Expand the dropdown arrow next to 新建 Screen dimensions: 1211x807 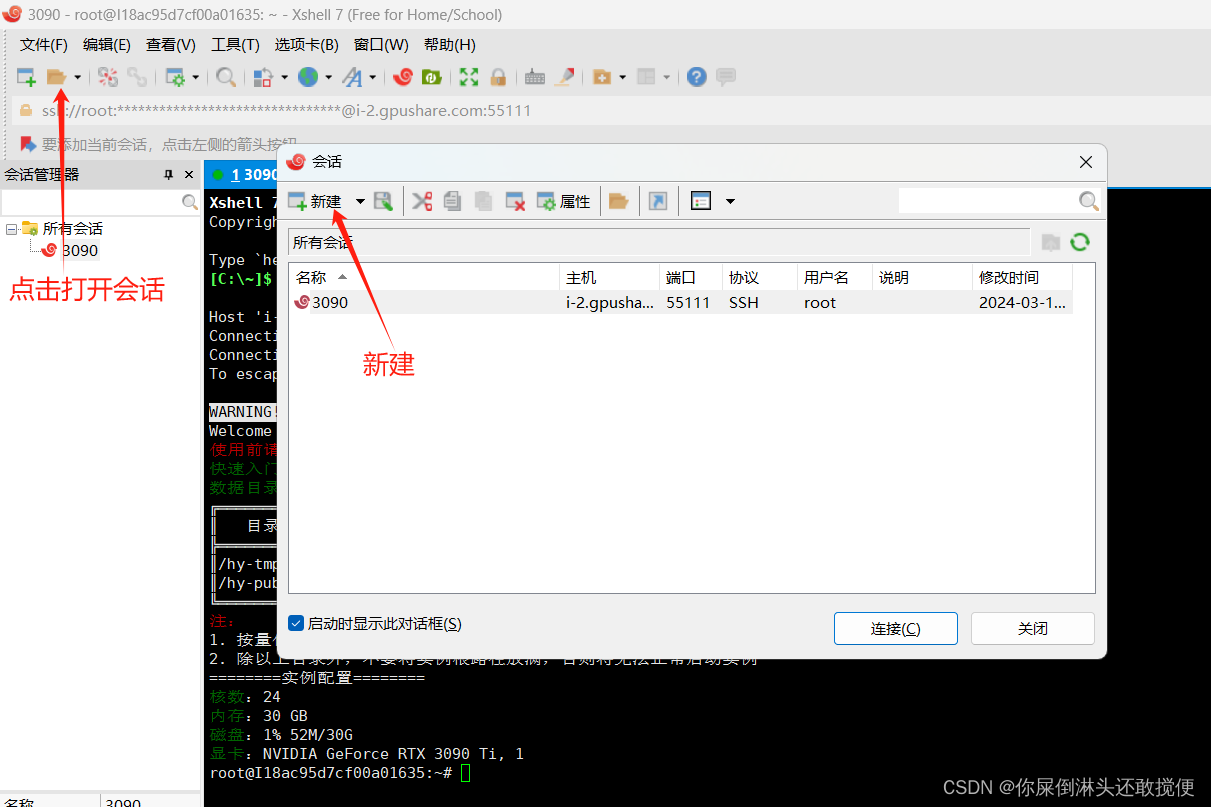pos(360,201)
